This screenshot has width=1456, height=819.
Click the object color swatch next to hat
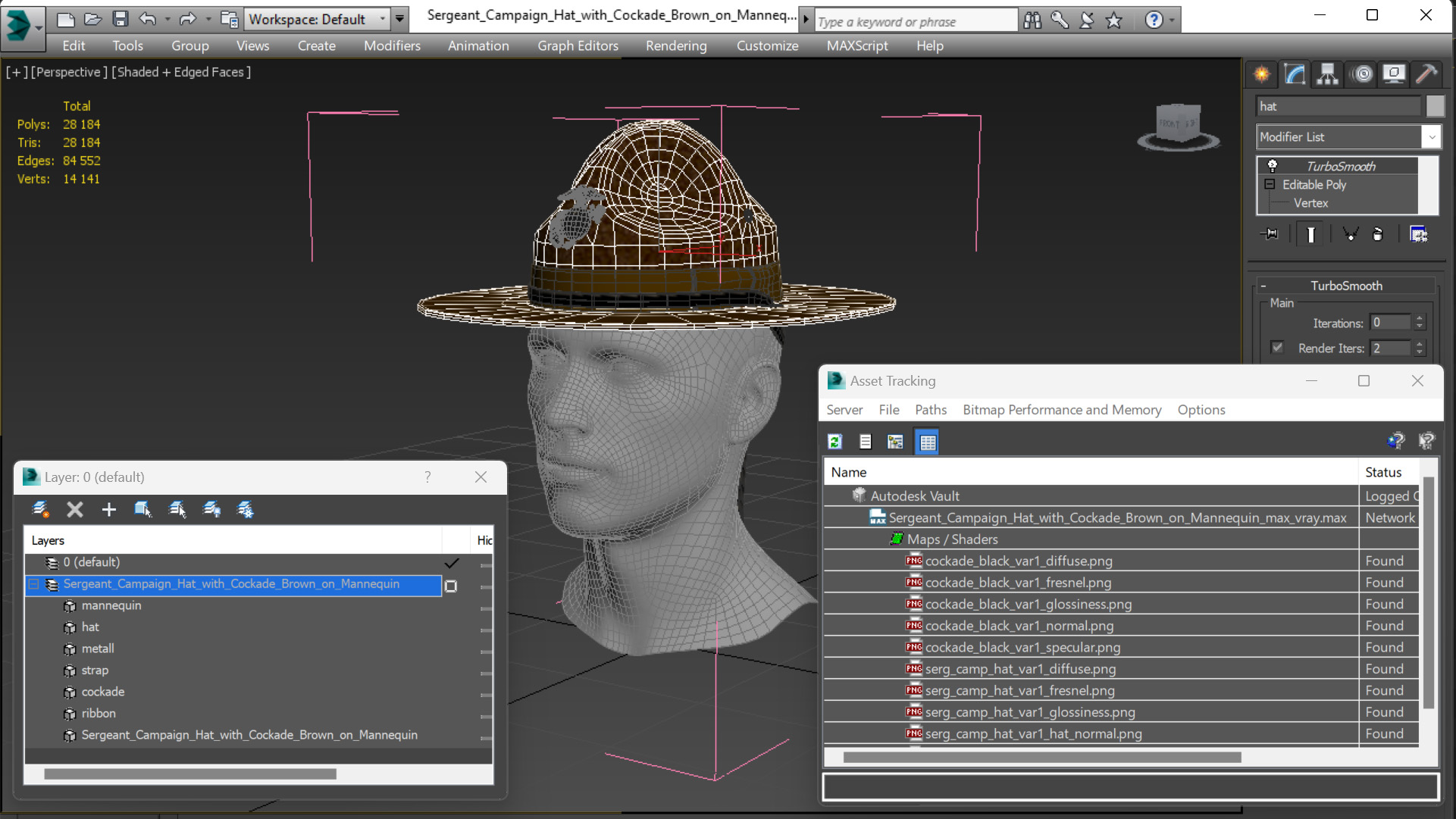(x=1434, y=106)
